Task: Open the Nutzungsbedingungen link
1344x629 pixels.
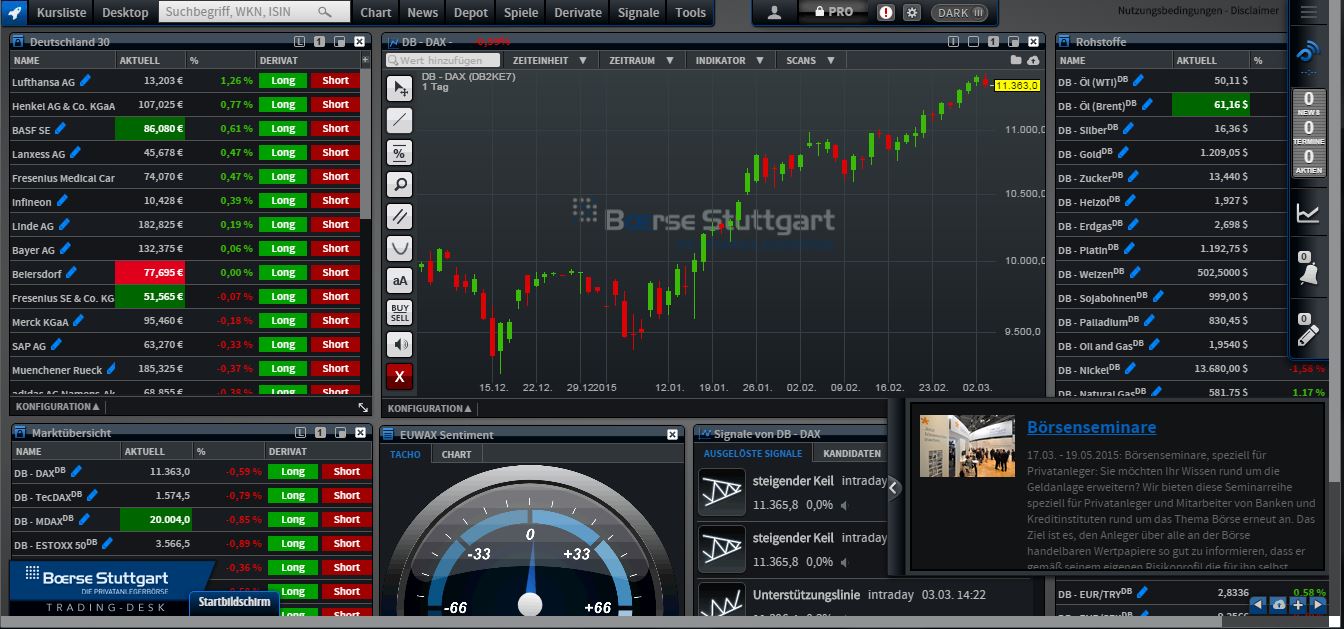Action: [x=1171, y=10]
